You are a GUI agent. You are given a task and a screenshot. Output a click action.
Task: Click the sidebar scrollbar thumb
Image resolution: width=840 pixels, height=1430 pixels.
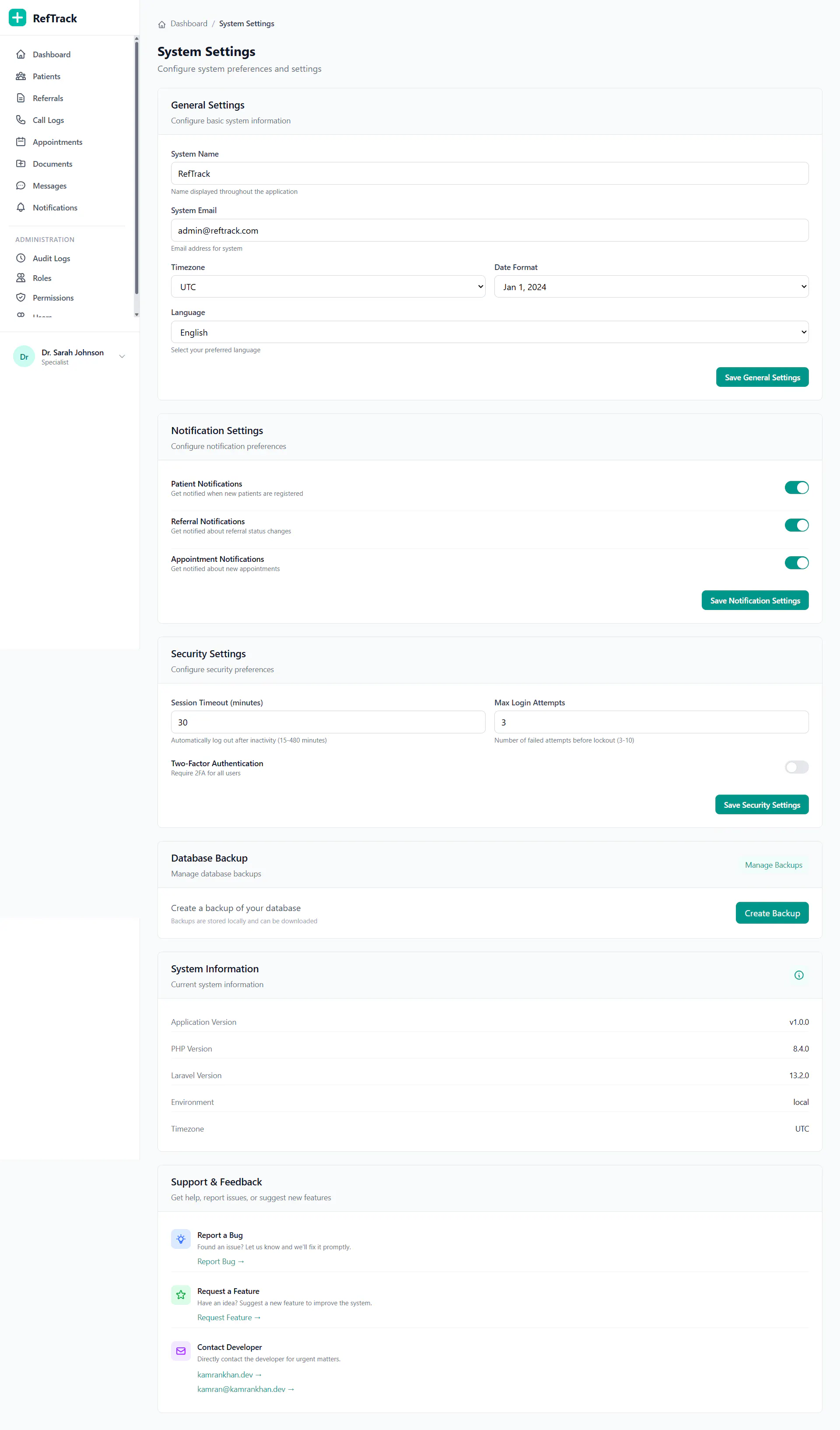click(136, 168)
